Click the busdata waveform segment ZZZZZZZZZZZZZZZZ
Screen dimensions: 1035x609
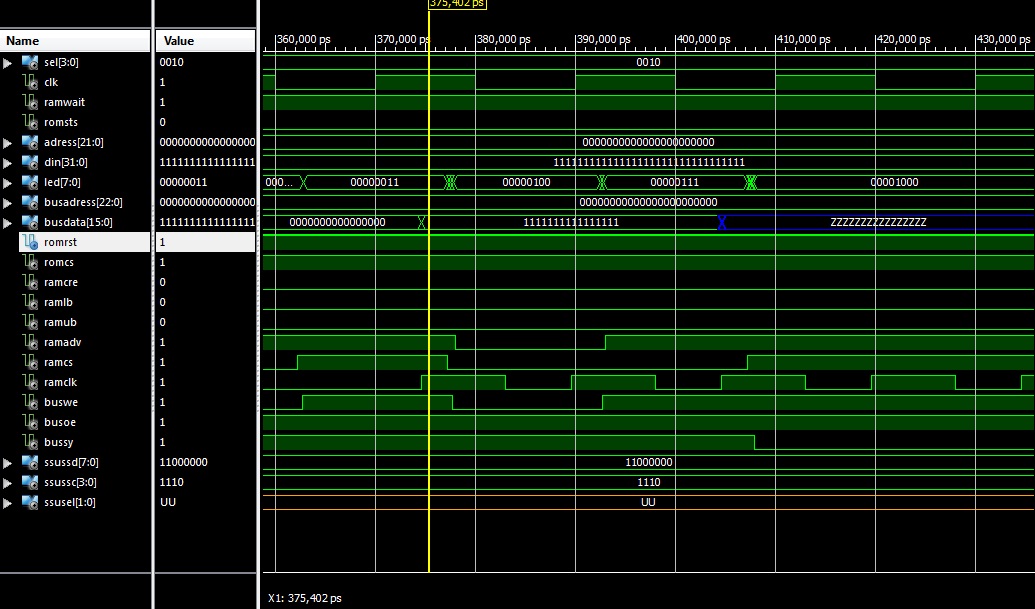pyautogui.click(x=879, y=222)
